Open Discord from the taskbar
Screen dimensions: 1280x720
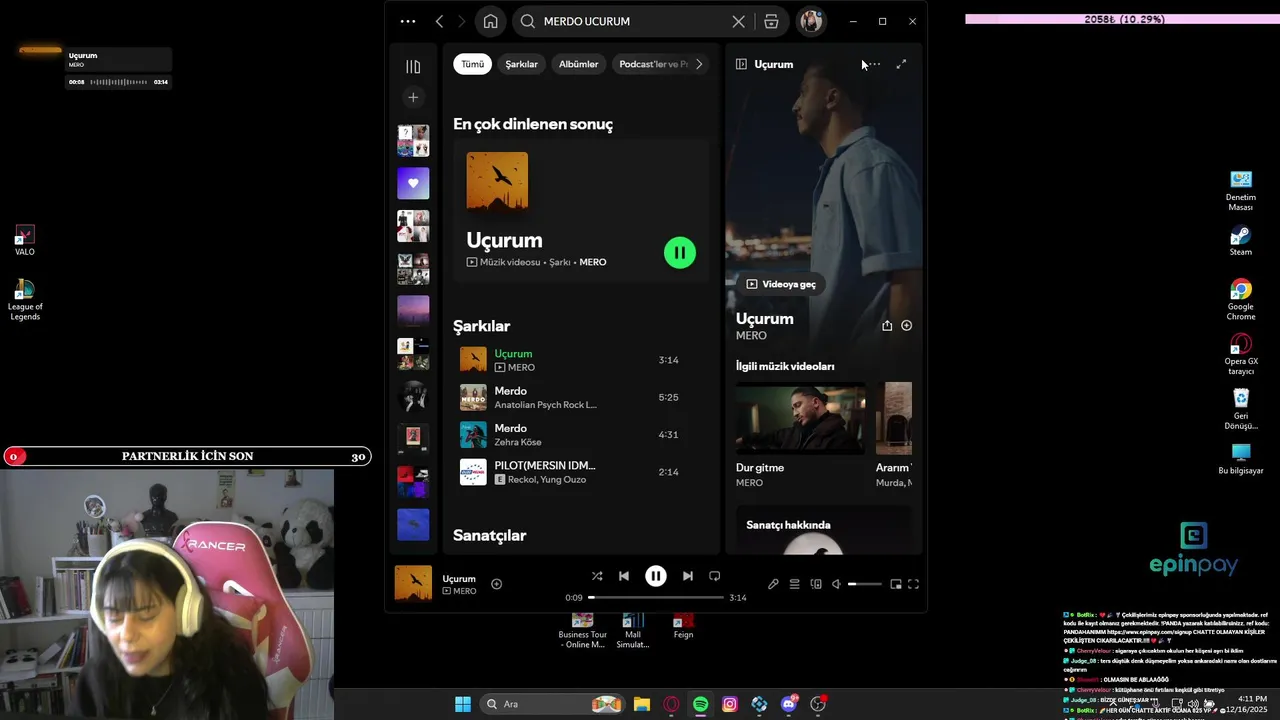[789, 704]
